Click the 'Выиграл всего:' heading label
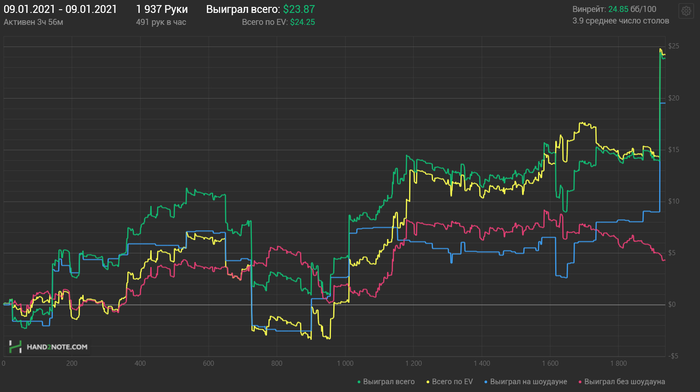This screenshot has width=700, height=392. pyautogui.click(x=243, y=9)
